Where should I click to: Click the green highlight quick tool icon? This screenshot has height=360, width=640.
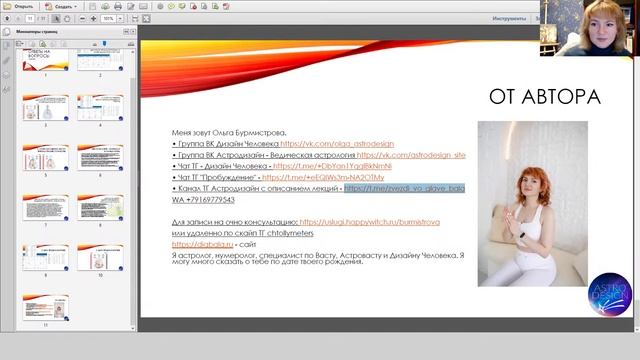click(x=182, y=6)
